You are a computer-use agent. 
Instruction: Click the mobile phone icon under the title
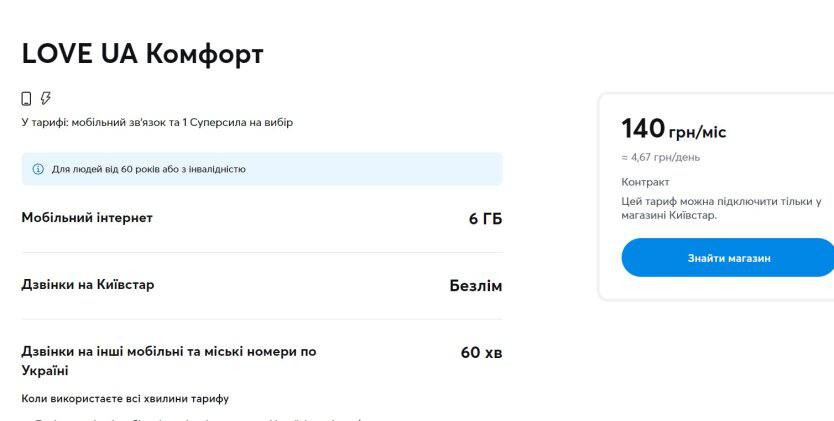click(x=27, y=98)
